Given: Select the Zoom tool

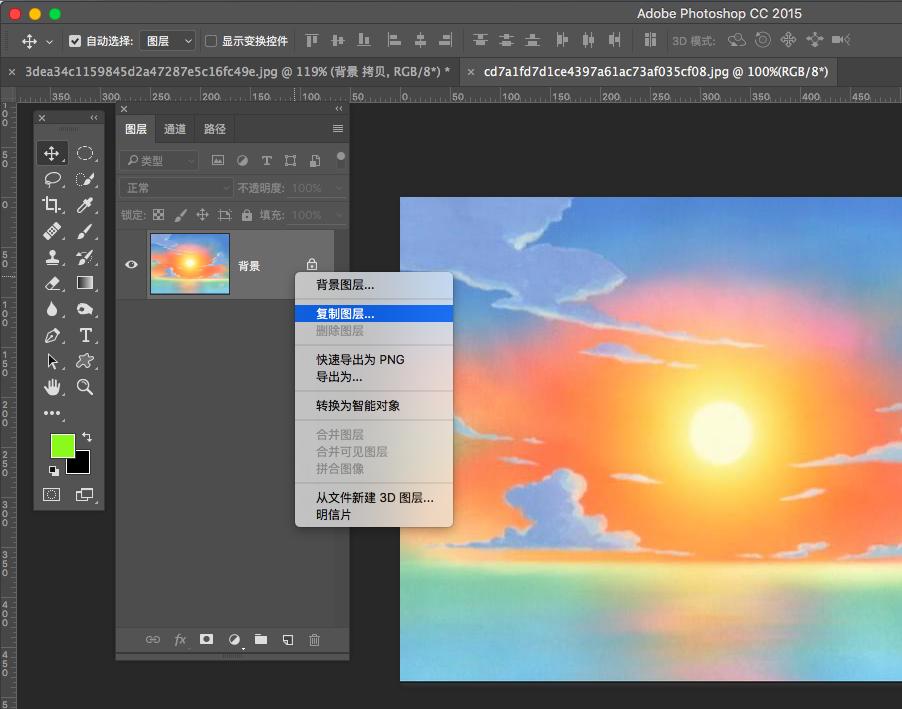Looking at the screenshot, I should (85, 387).
